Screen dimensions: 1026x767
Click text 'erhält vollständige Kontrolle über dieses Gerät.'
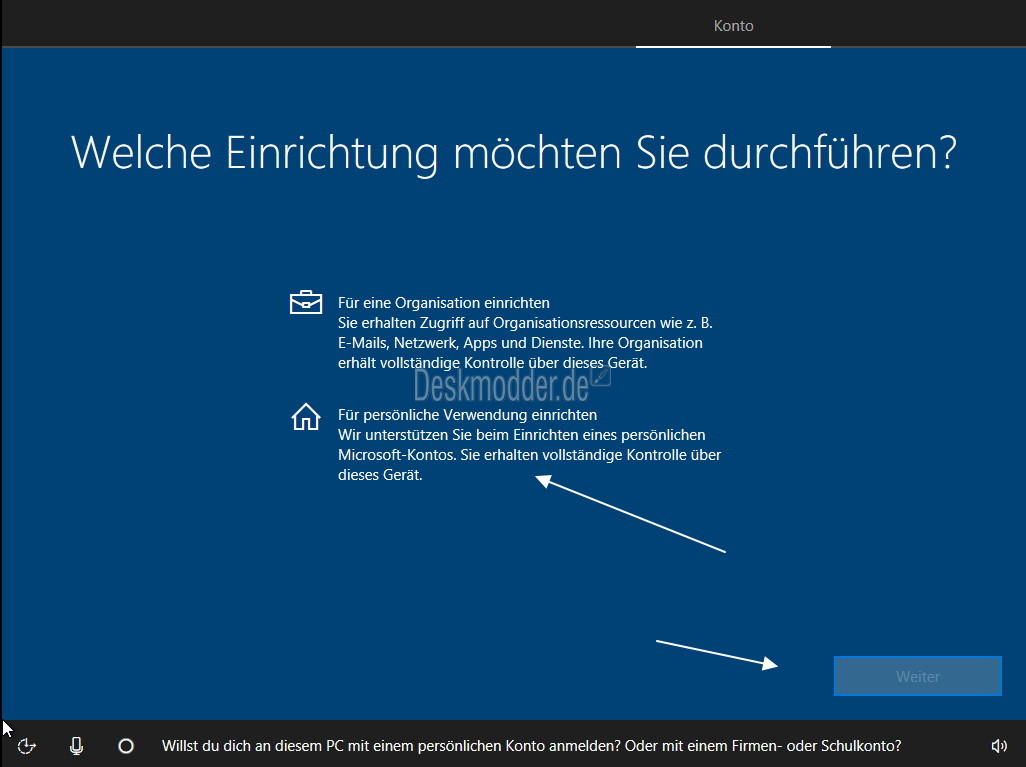click(492, 363)
